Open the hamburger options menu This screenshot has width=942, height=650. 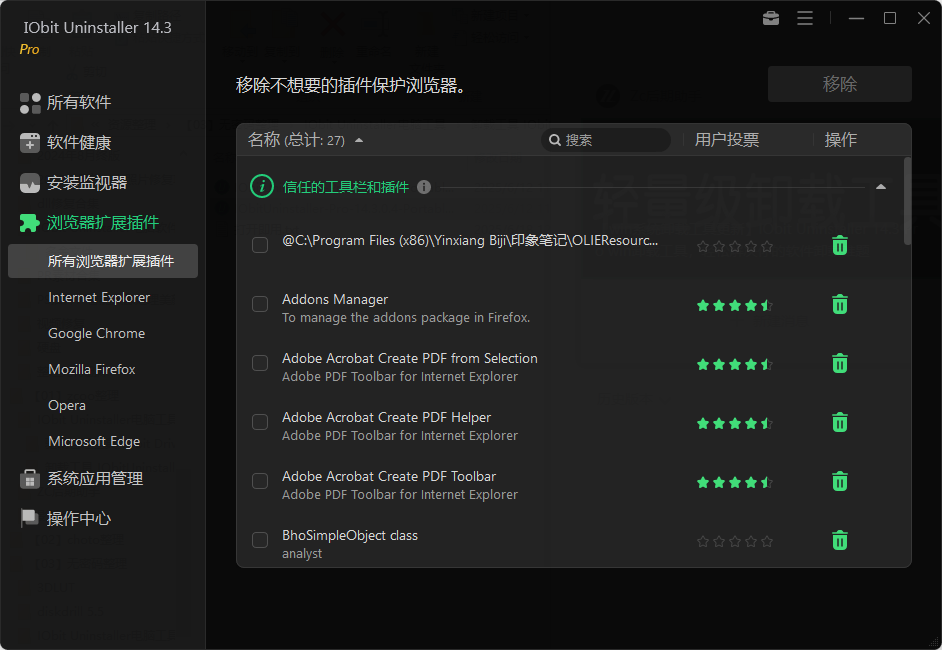pyautogui.click(x=805, y=18)
